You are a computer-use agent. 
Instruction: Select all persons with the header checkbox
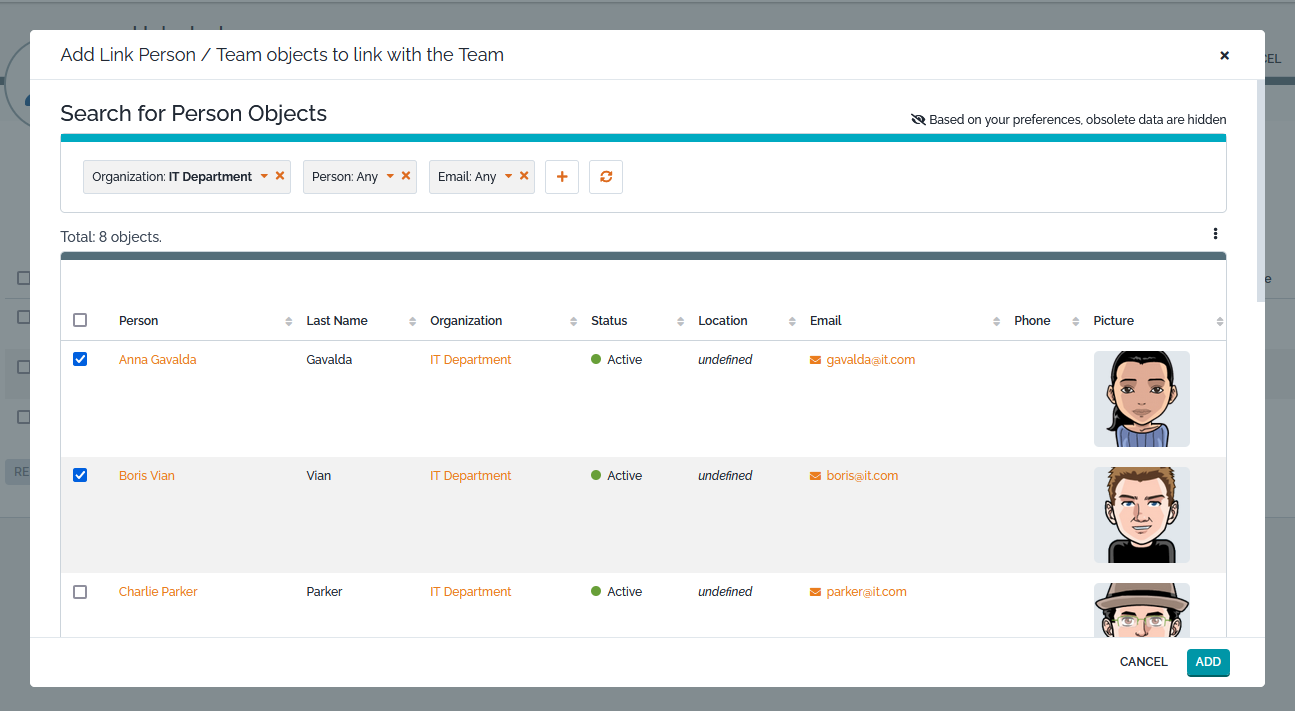pyautogui.click(x=80, y=320)
